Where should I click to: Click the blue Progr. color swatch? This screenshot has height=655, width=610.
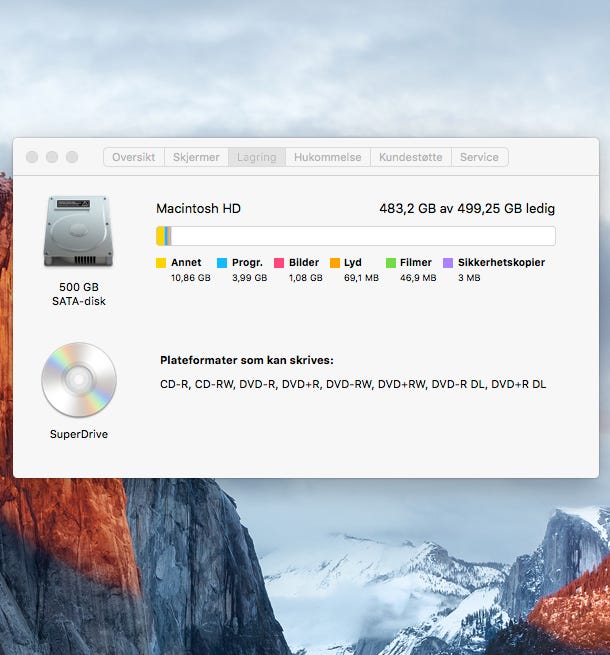tap(222, 263)
